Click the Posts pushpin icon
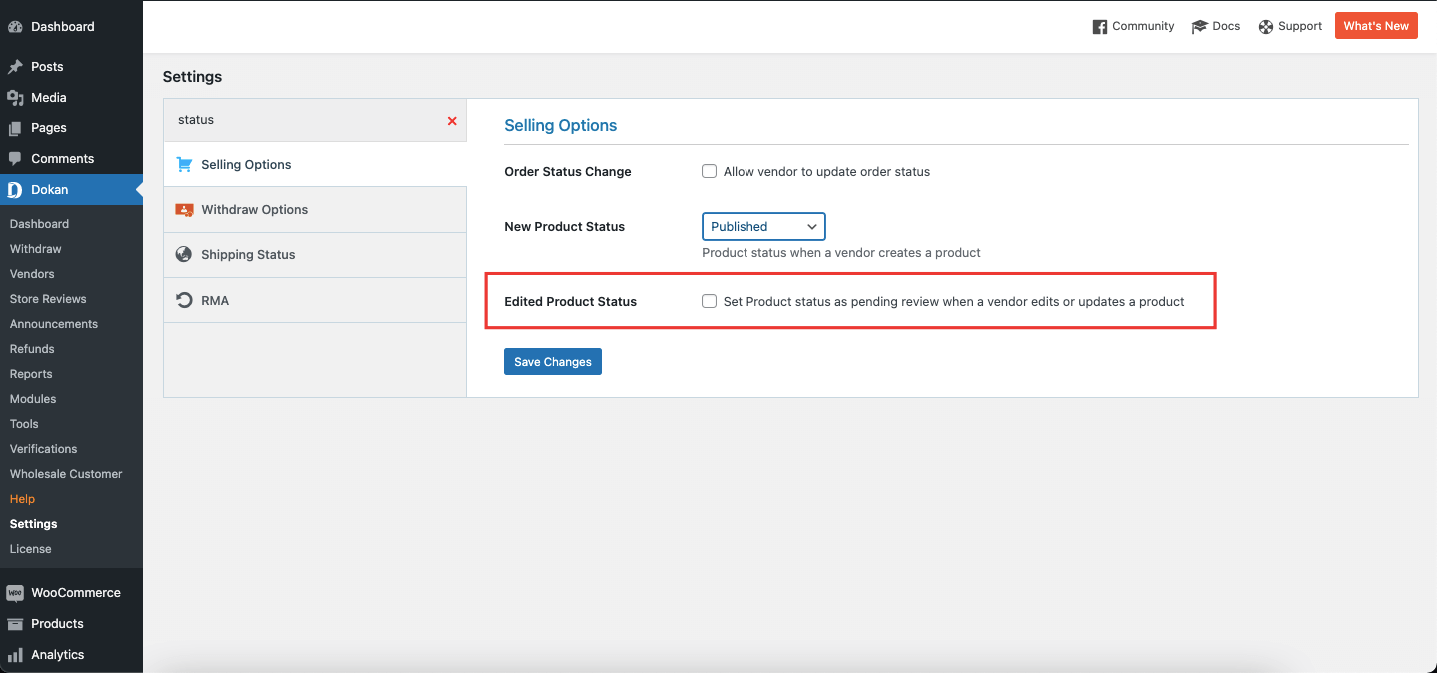This screenshot has width=1437, height=673. pyautogui.click(x=15, y=67)
